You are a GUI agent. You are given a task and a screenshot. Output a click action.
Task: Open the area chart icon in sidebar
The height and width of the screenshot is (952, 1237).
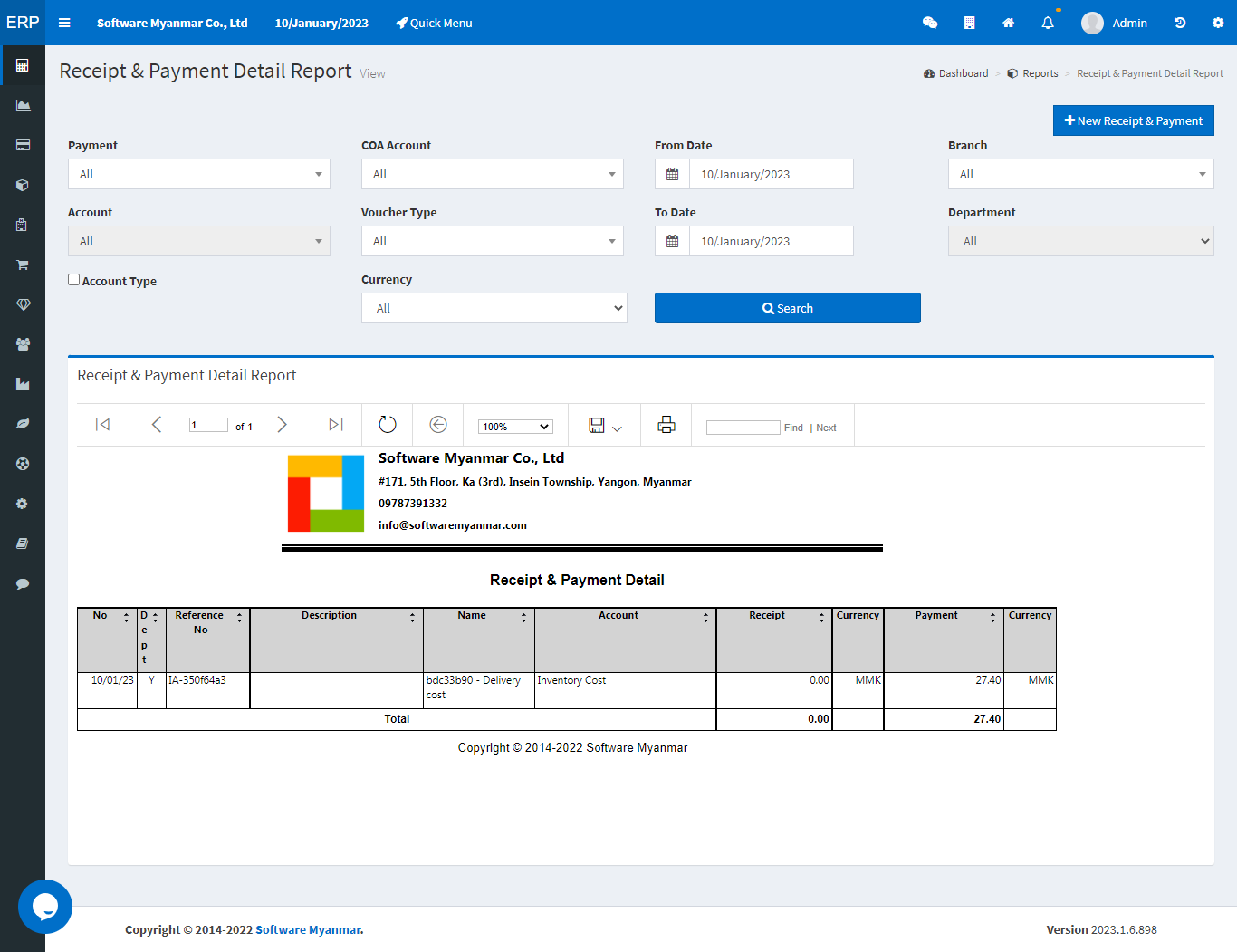tap(23, 105)
